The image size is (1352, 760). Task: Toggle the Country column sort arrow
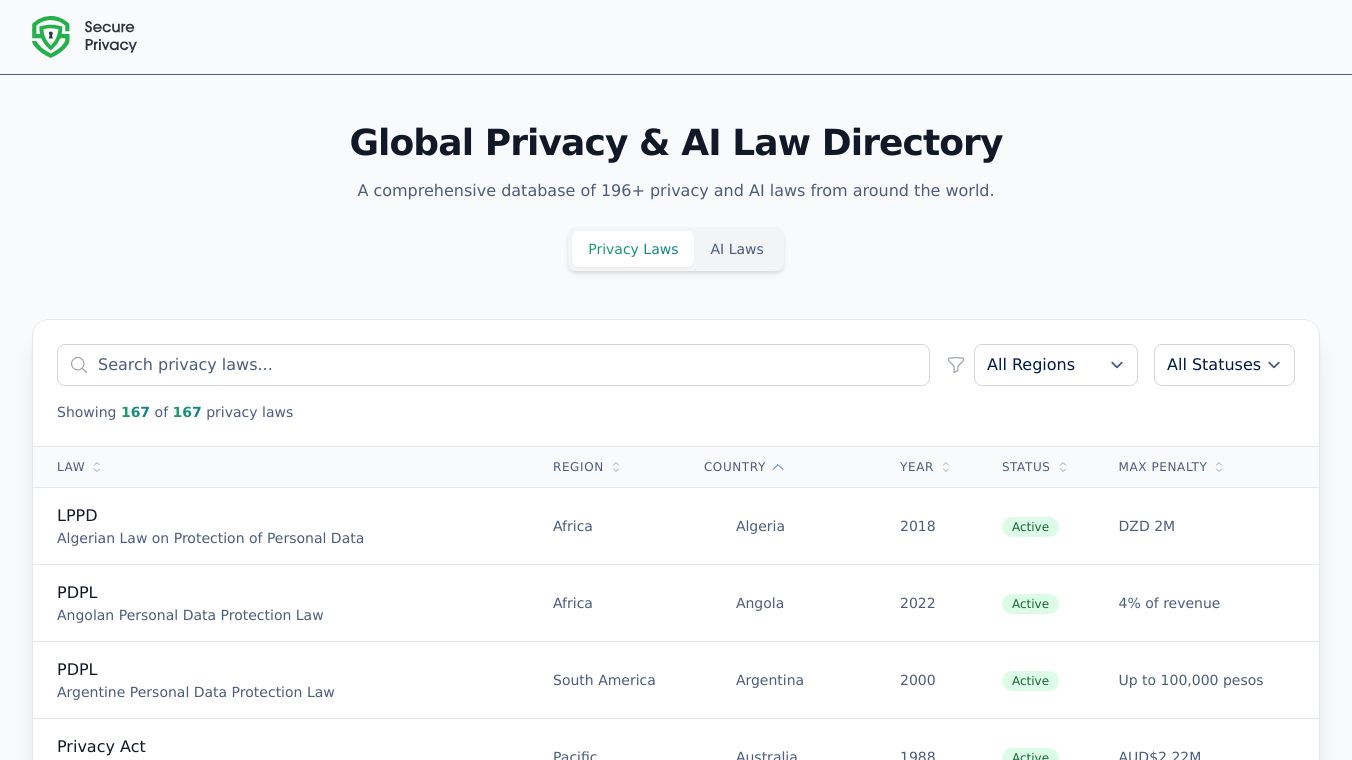click(778, 467)
